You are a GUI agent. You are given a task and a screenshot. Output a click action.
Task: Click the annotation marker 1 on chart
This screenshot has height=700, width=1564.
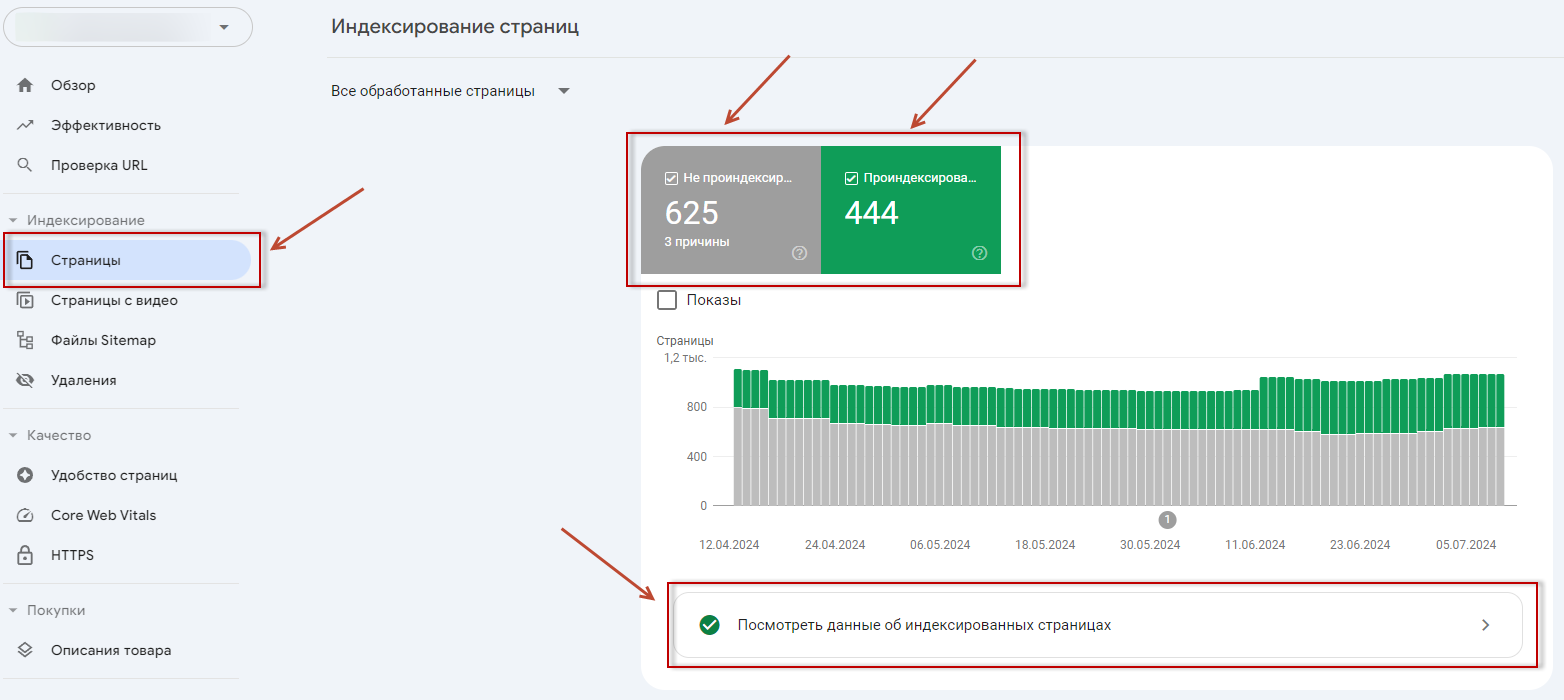tap(1167, 519)
